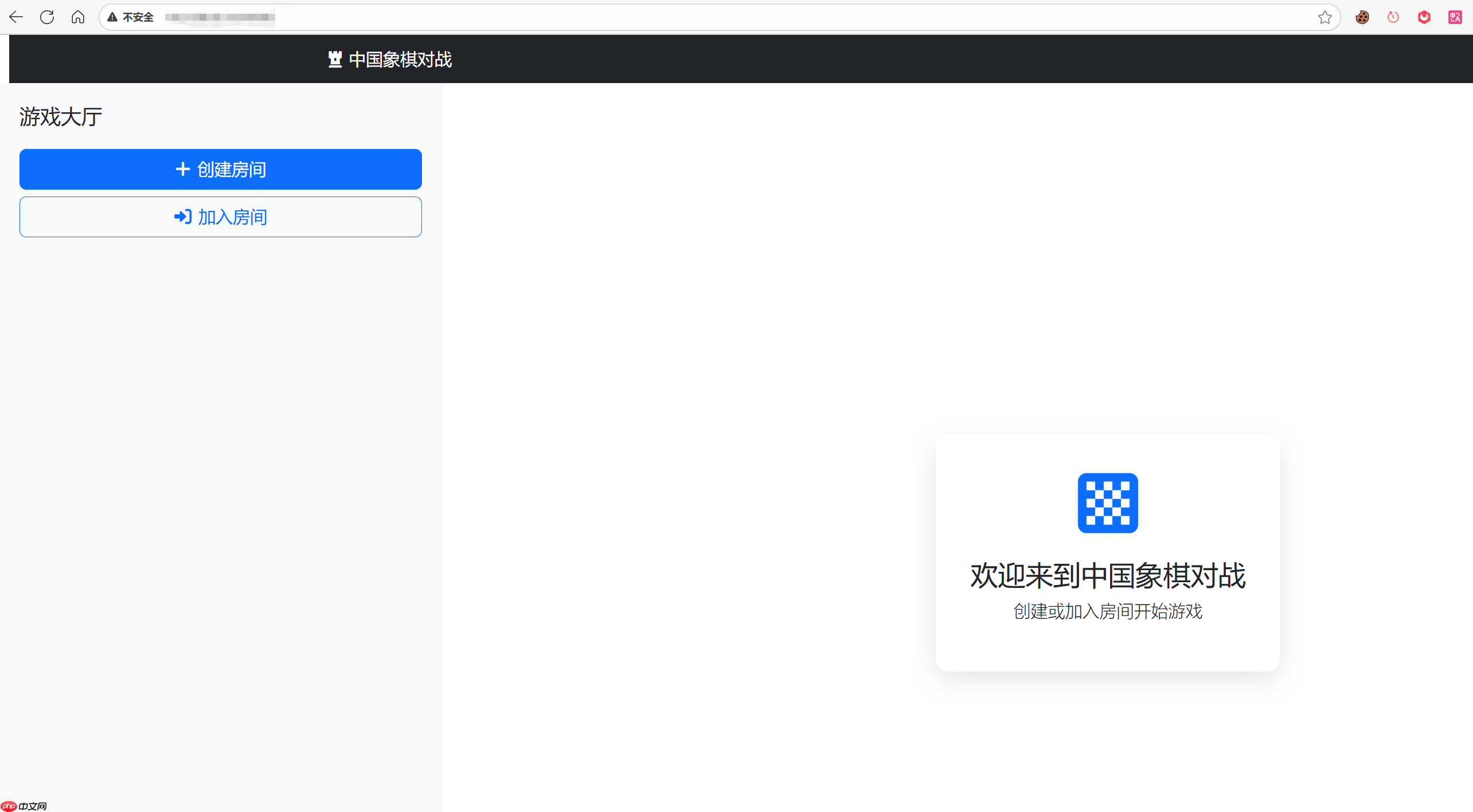Click the 不安全 security indicator
The image size is (1473, 812).
tap(131, 17)
